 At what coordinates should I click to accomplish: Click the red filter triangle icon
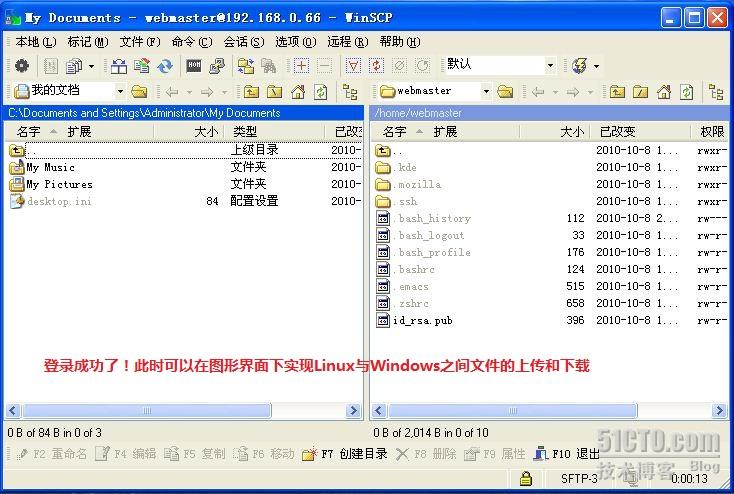353,66
